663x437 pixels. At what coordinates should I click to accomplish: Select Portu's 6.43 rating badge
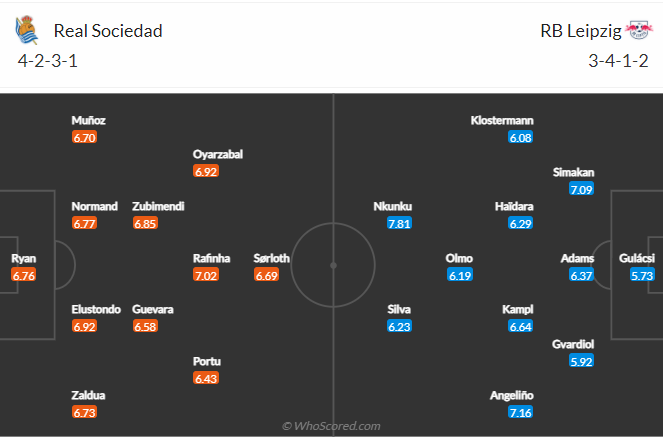pyautogui.click(x=206, y=378)
